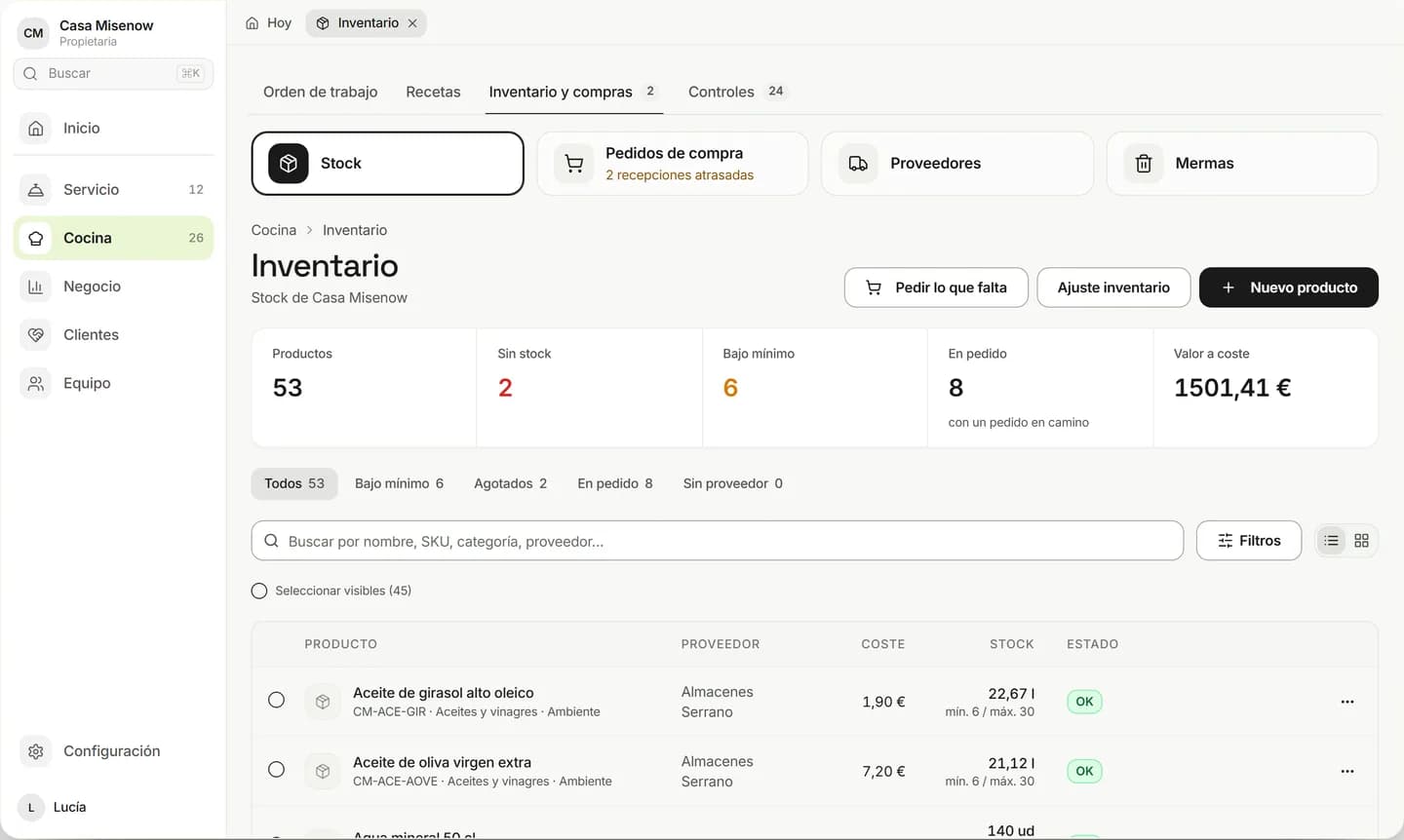Focus the Buscar sidebar search field
The height and width of the screenshot is (840, 1404).
click(113, 73)
